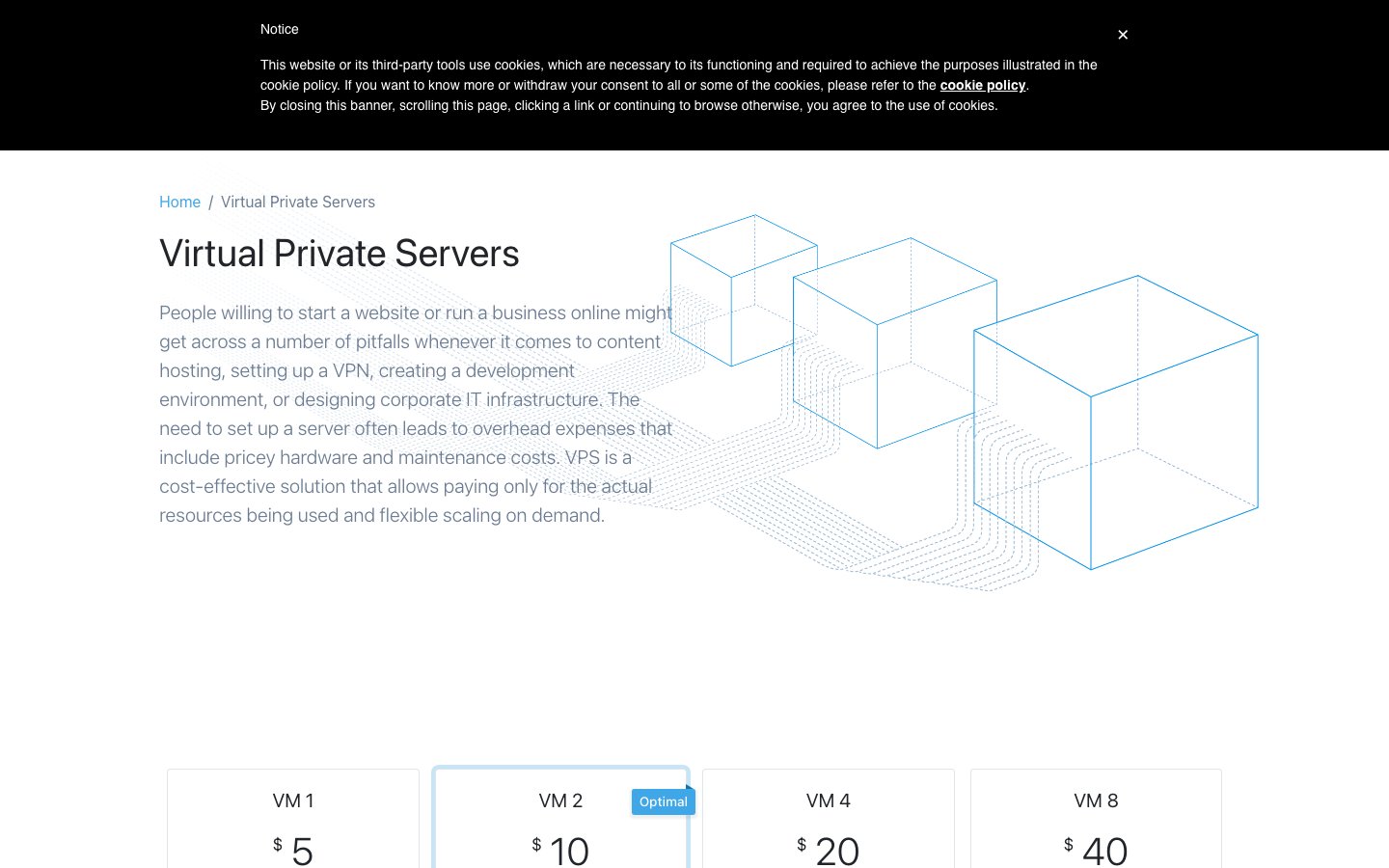This screenshot has width=1389, height=868.
Task: Click the Virtual Private Servers breadcrumb item
Action: [x=298, y=202]
